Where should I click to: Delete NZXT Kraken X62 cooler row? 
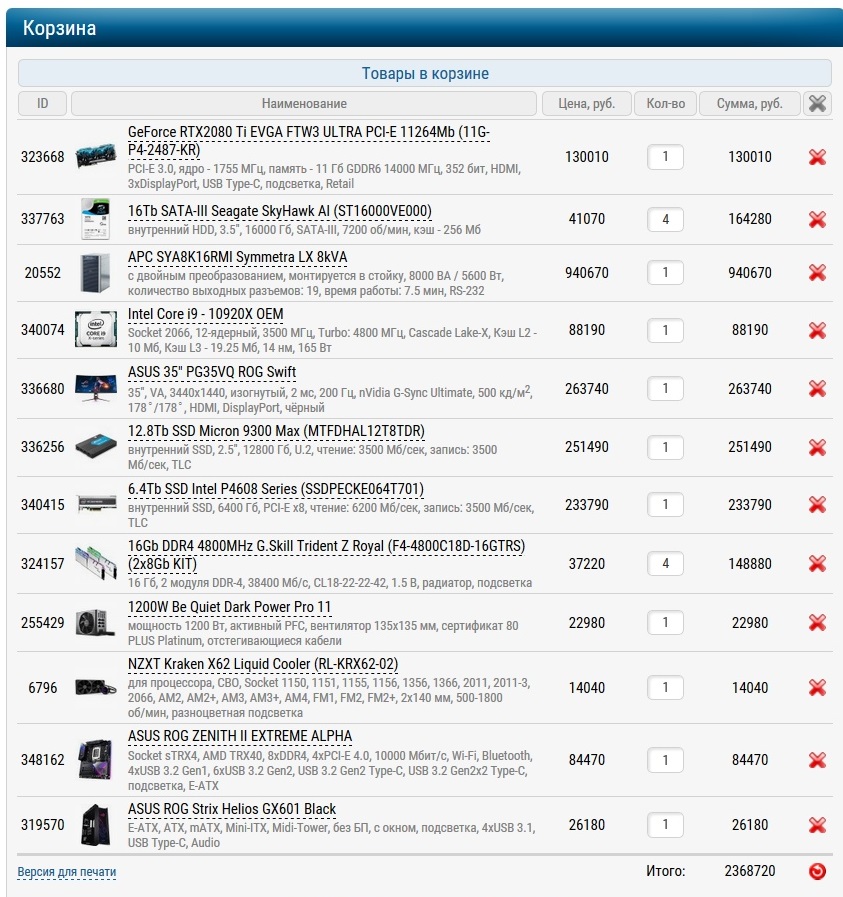[x=817, y=688]
